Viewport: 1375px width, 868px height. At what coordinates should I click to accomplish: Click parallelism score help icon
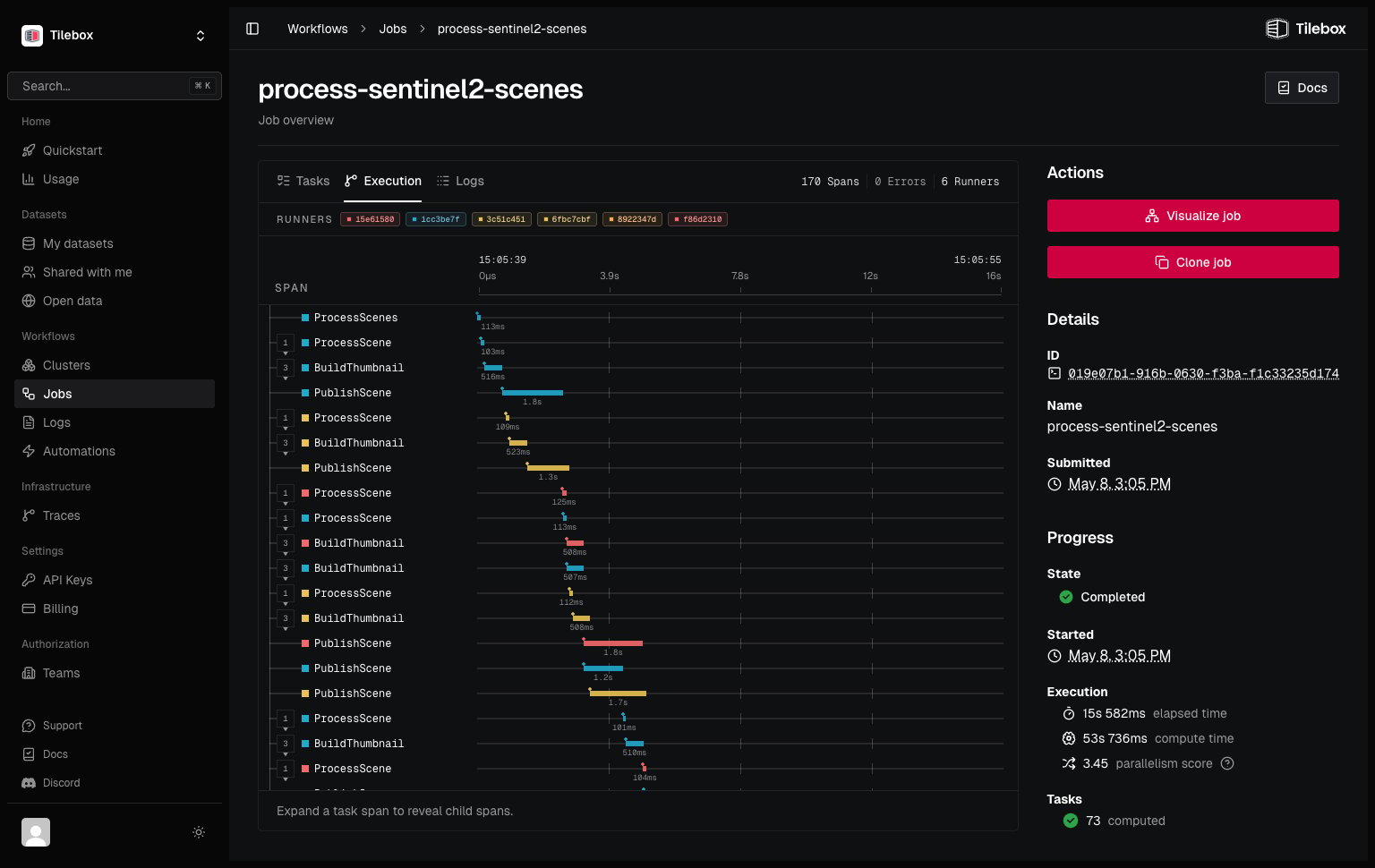coord(1227,763)
